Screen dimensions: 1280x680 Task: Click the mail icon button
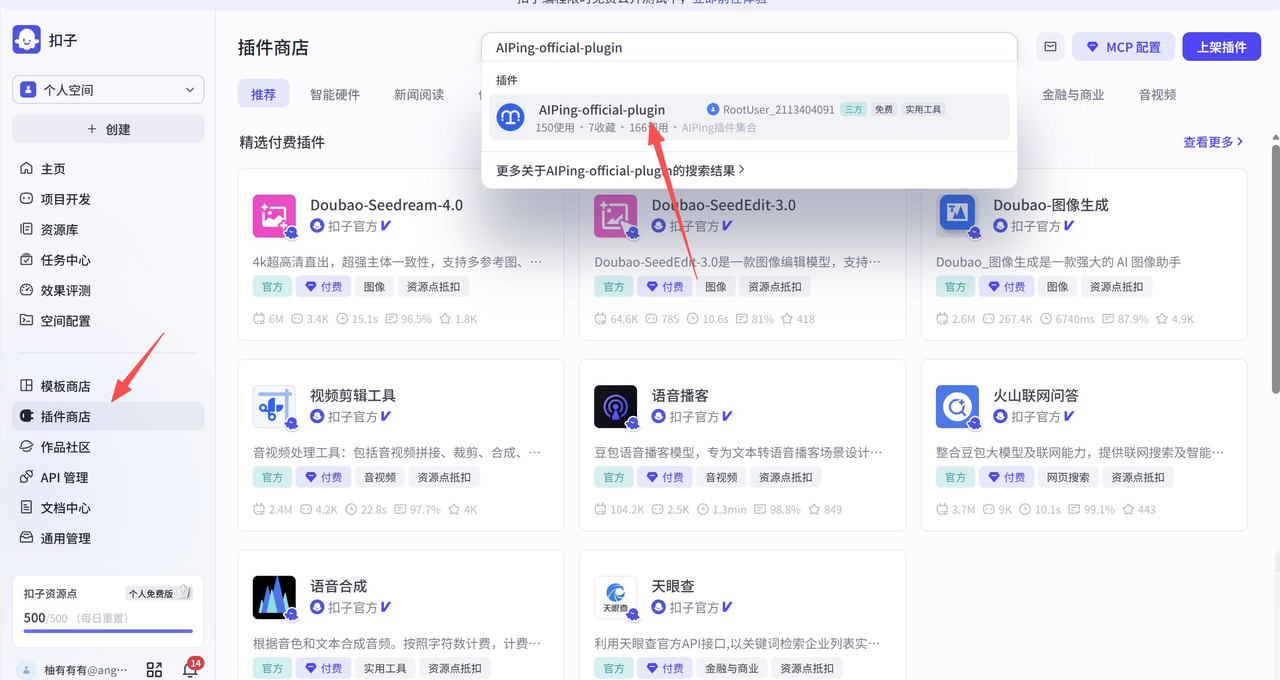pos(1050,47)
